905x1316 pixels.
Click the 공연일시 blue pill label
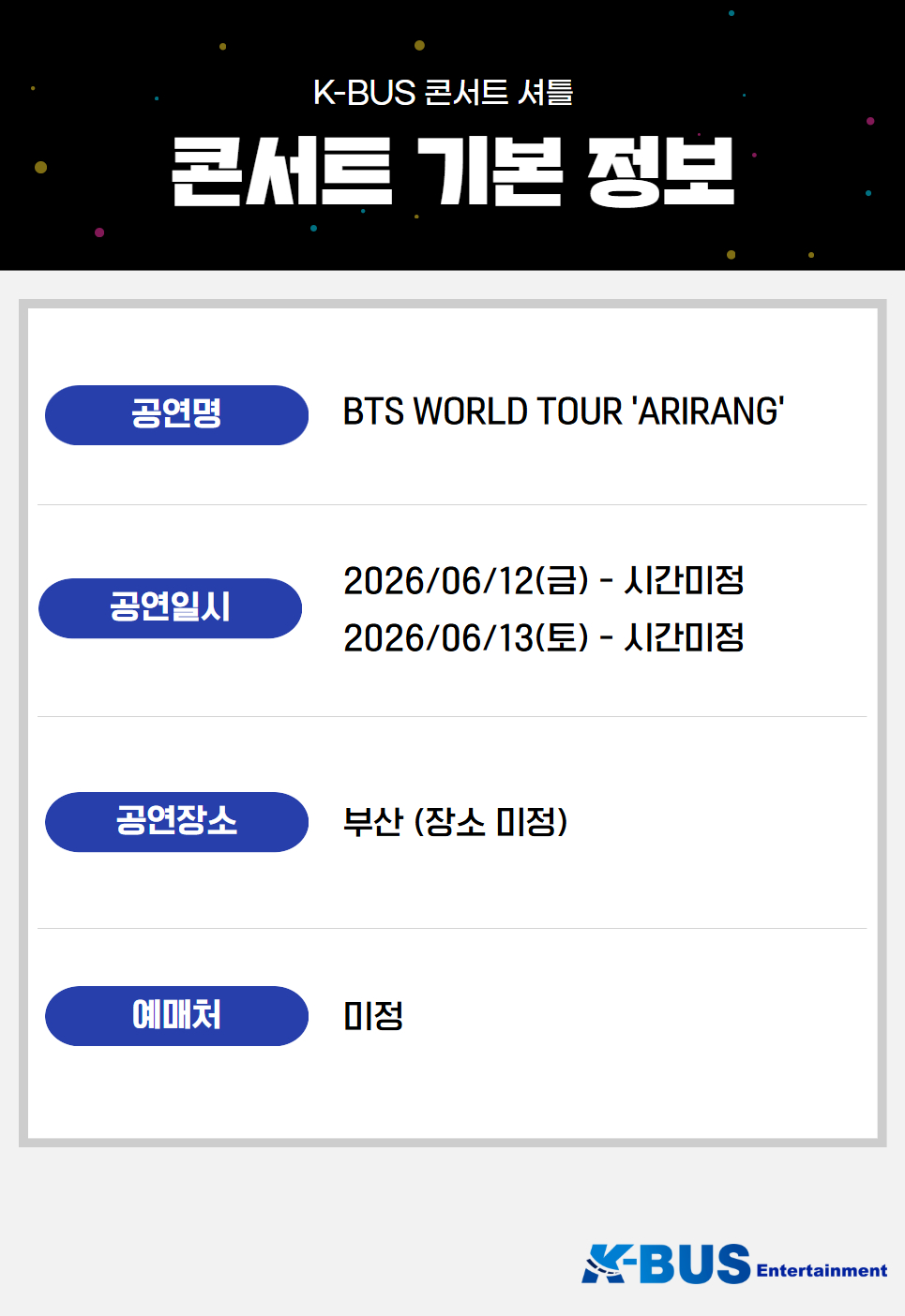click(x=170, y=607)
